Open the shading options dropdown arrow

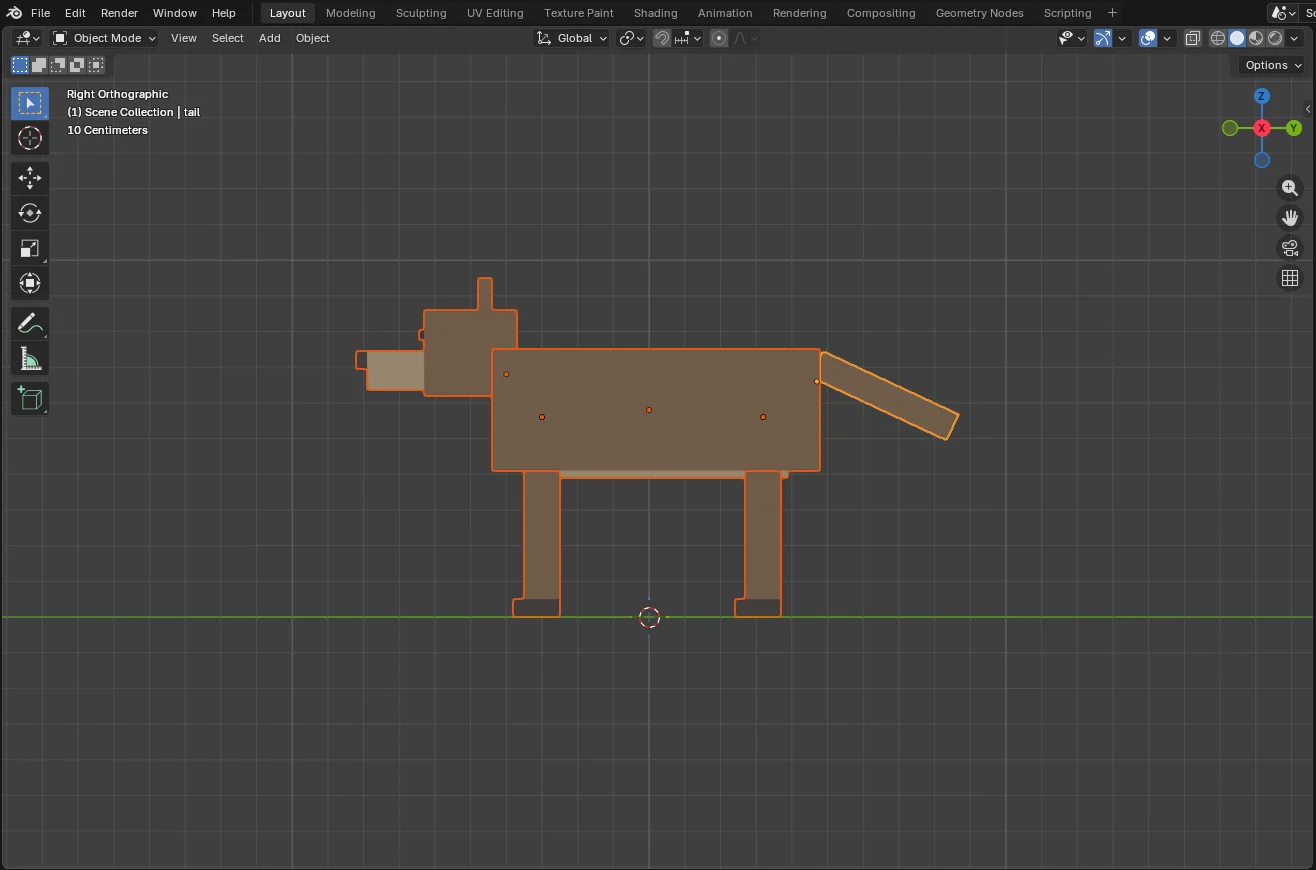[x=1295, y=38]
